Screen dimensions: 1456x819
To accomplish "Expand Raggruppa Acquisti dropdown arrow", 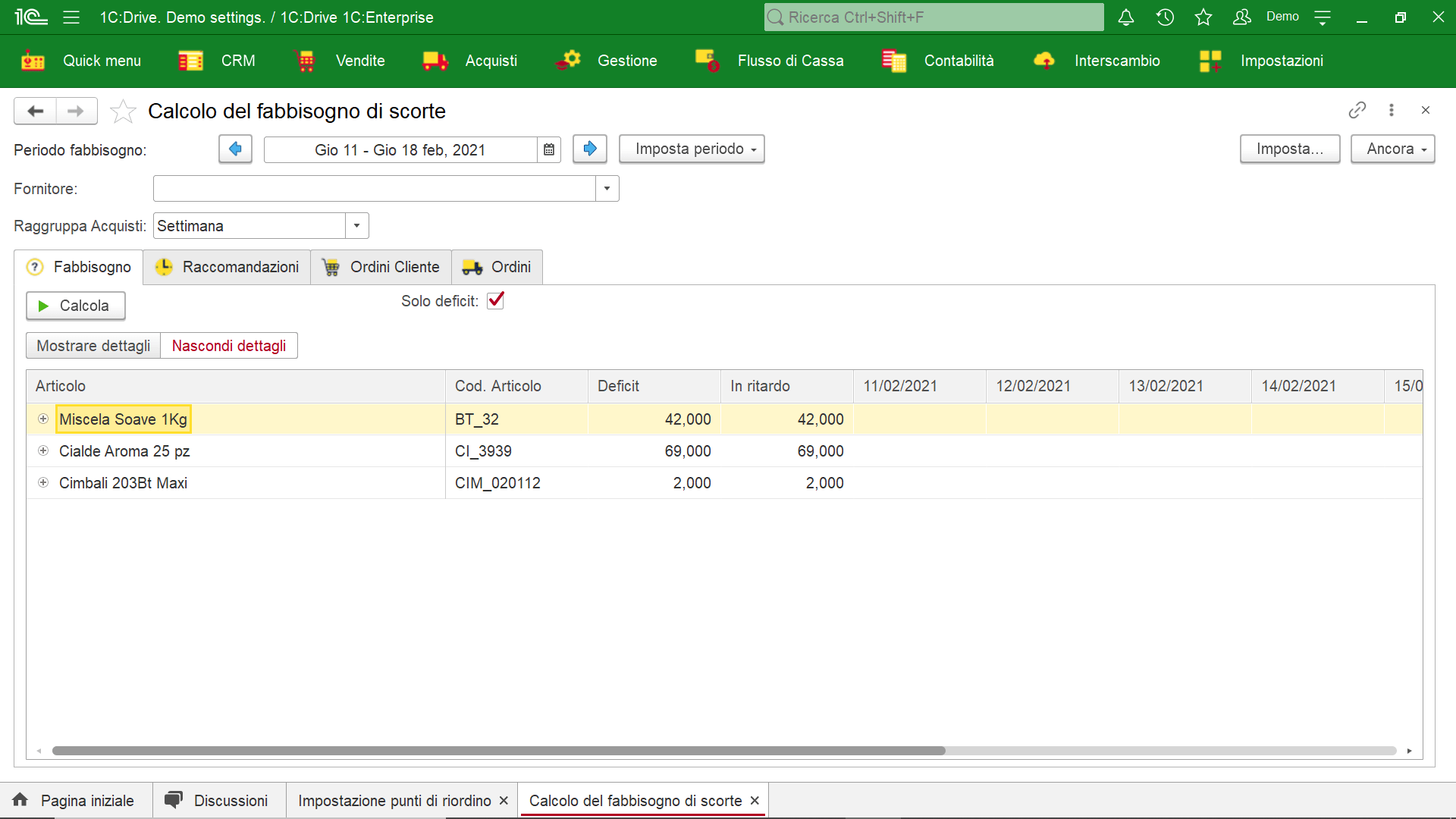I will [x=356, y=226].
